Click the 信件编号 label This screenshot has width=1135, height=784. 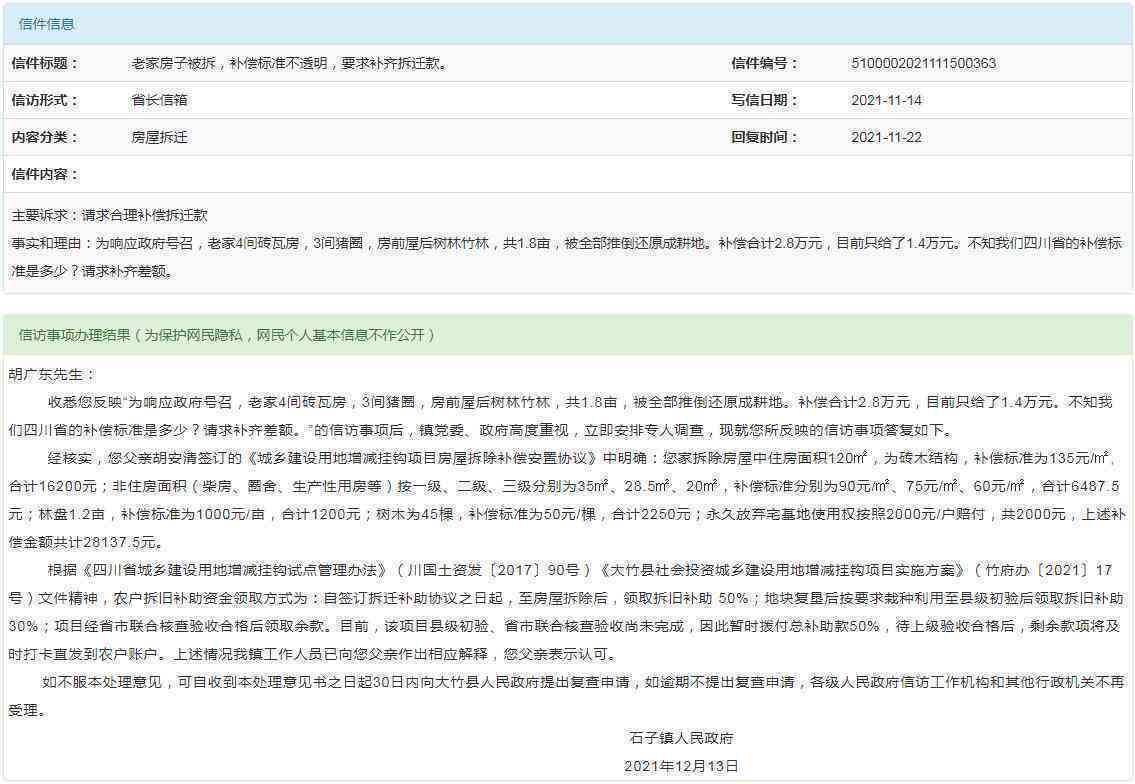point(764,64)
